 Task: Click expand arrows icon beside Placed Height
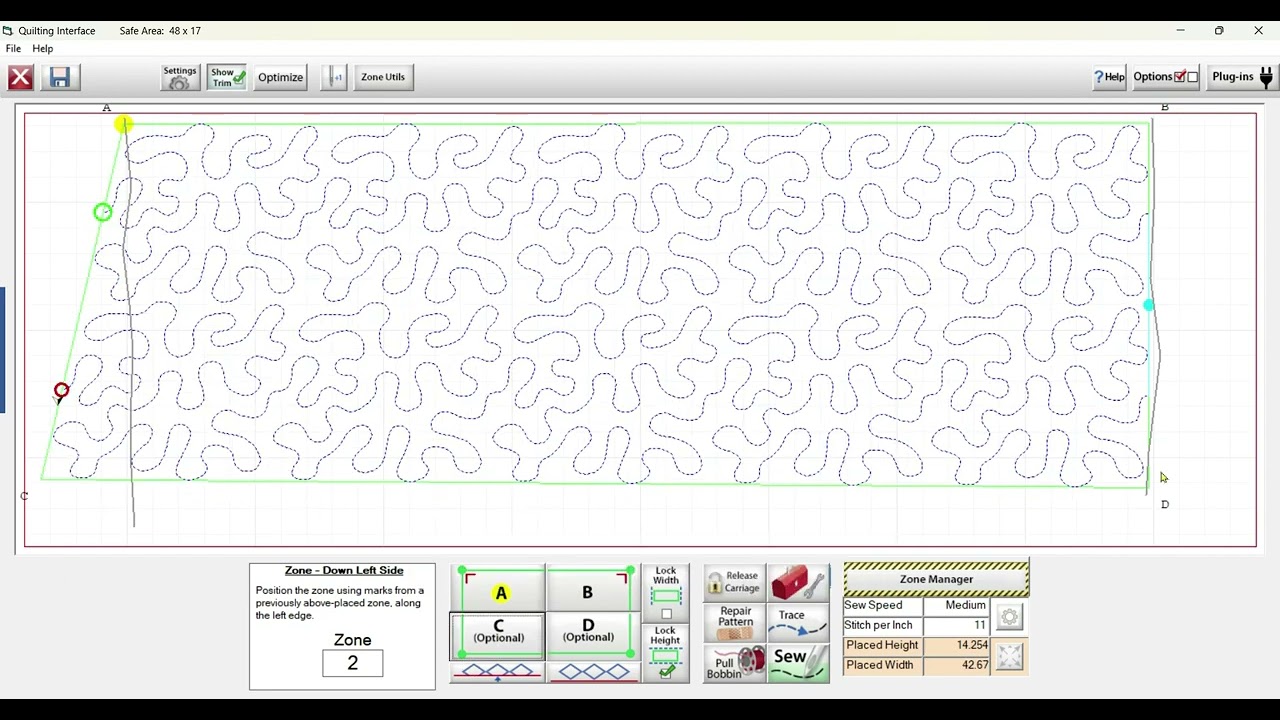[1009, 657]
